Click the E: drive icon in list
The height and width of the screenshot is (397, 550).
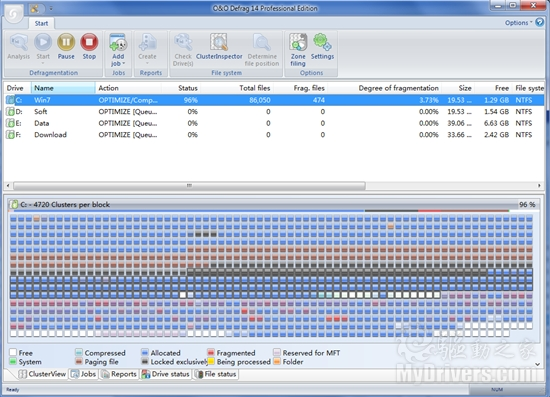pyautogui.click(x=11, y=123)
